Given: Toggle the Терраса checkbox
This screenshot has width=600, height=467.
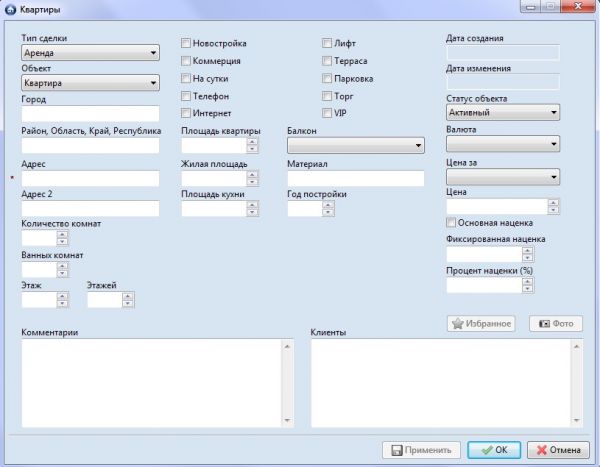Looking at the screenshot, I should (327, 60).
